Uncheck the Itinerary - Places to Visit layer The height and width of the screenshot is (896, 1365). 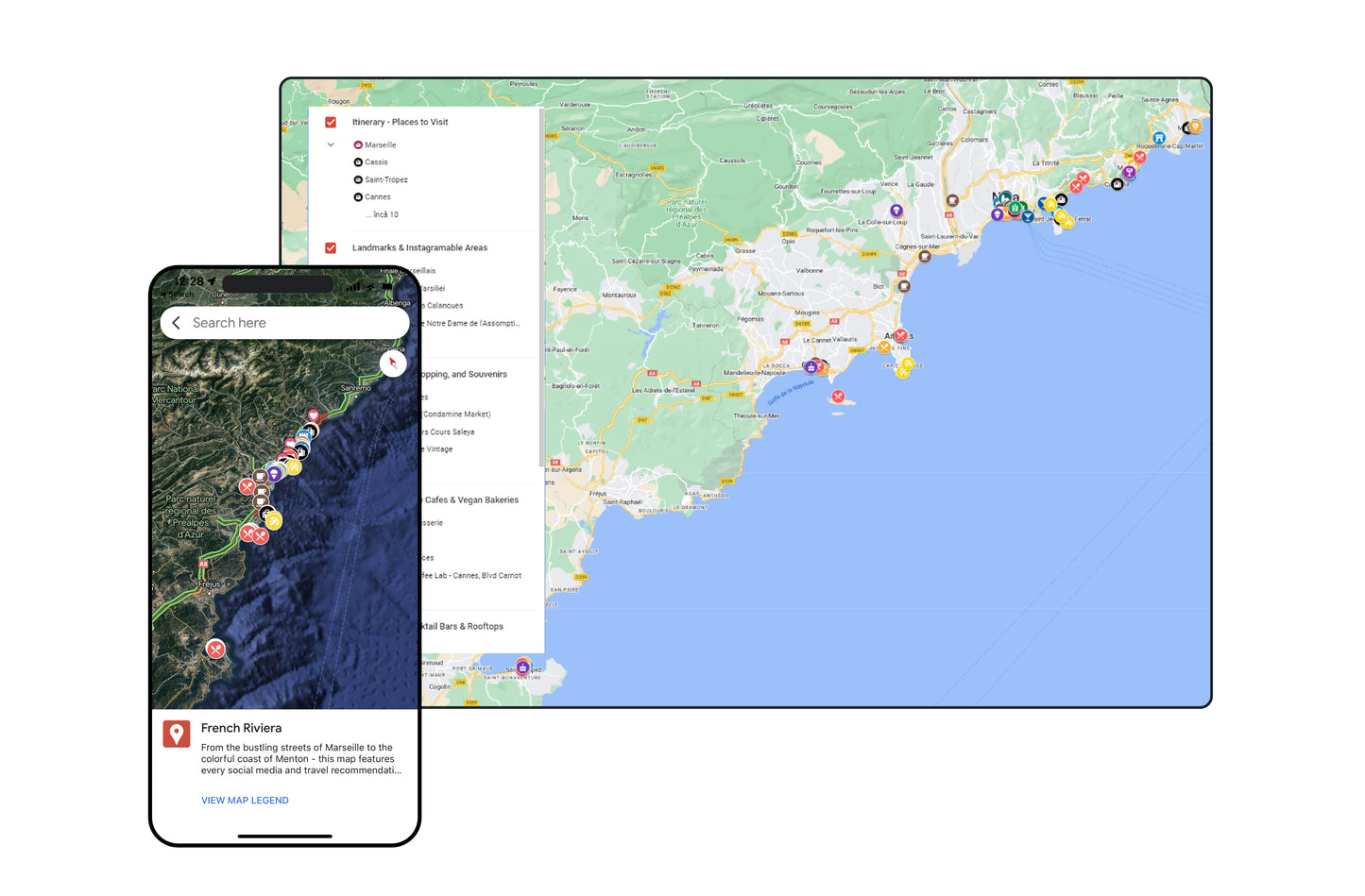330,122
